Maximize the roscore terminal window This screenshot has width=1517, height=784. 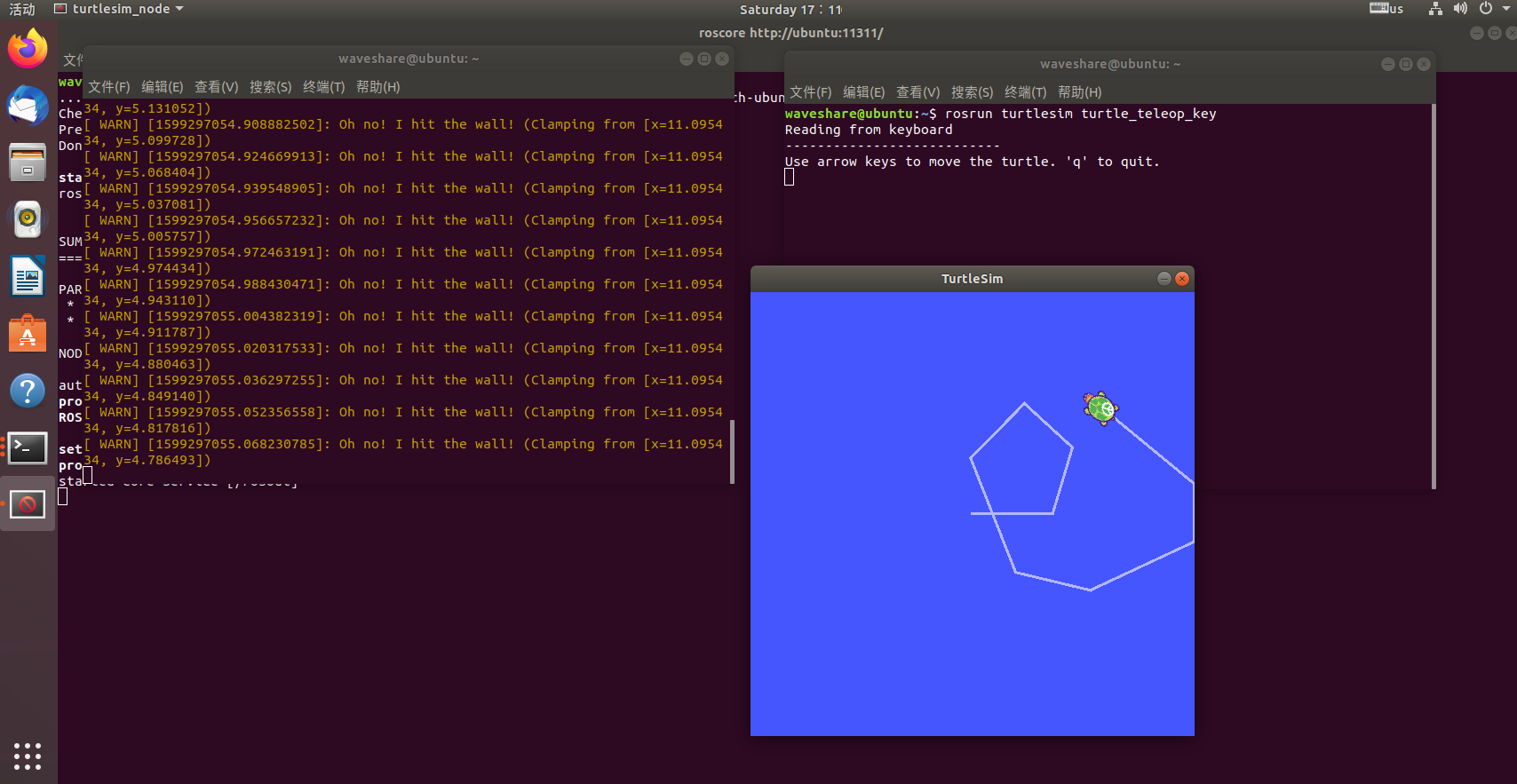coord(1495,33)
